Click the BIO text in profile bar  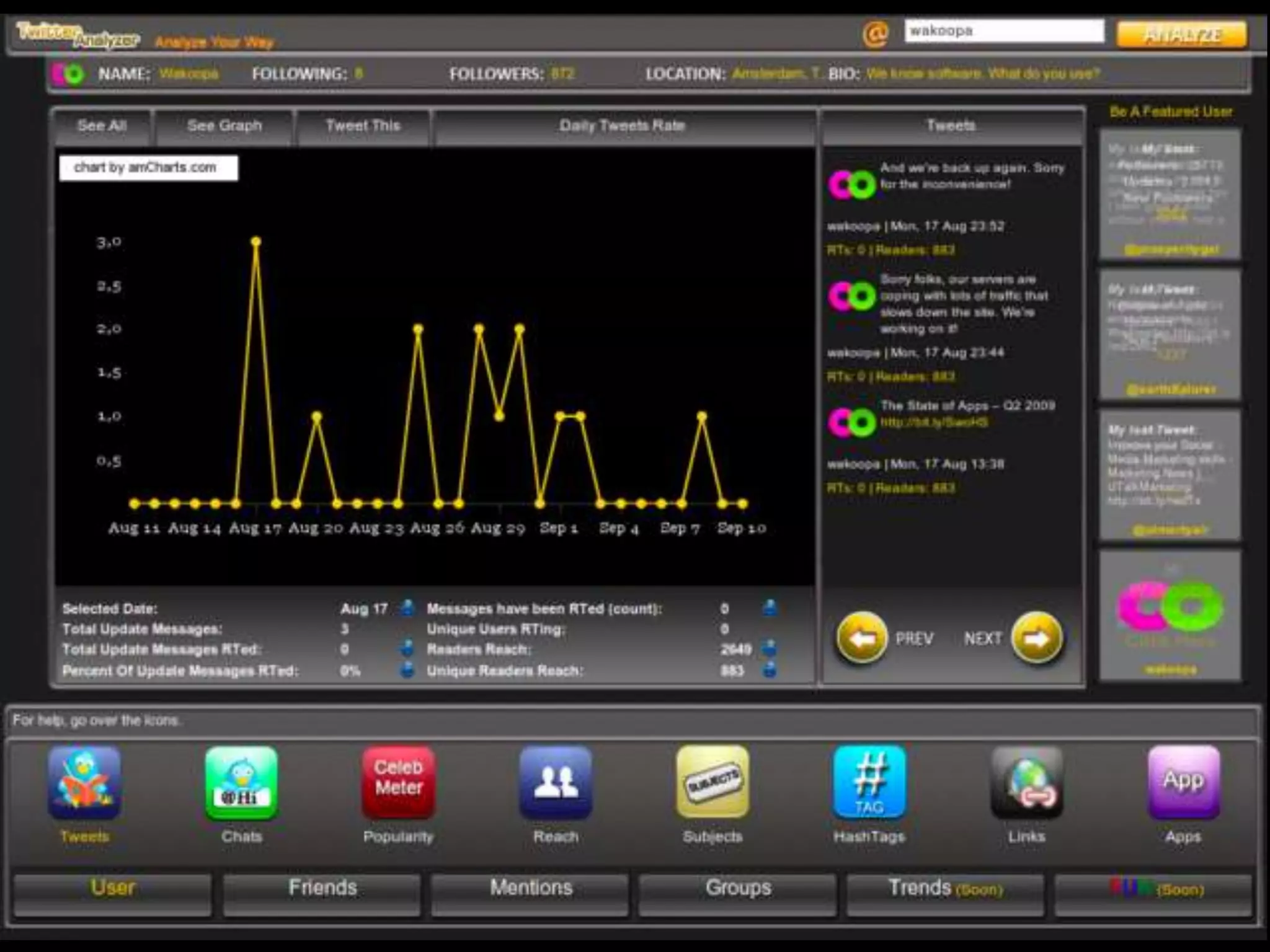[983, 74]
